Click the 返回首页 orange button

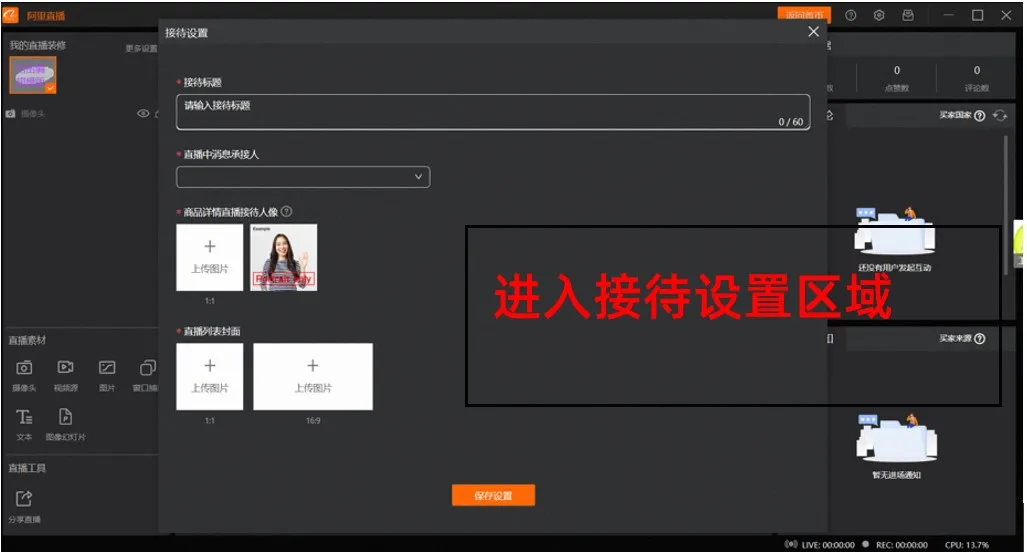pyautogui.click(x=804, y=15)
